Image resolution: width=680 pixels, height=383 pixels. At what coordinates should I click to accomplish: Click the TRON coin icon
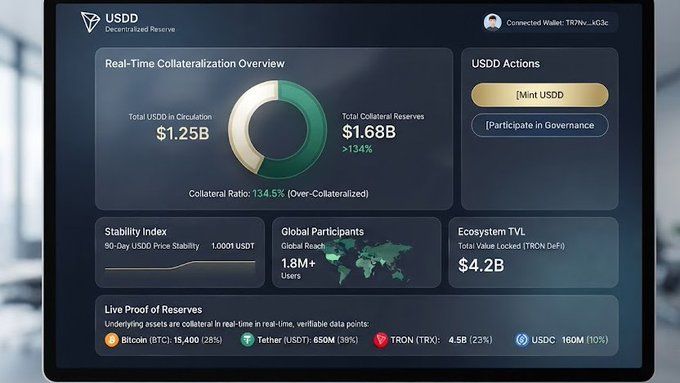[x=381, y=340]
